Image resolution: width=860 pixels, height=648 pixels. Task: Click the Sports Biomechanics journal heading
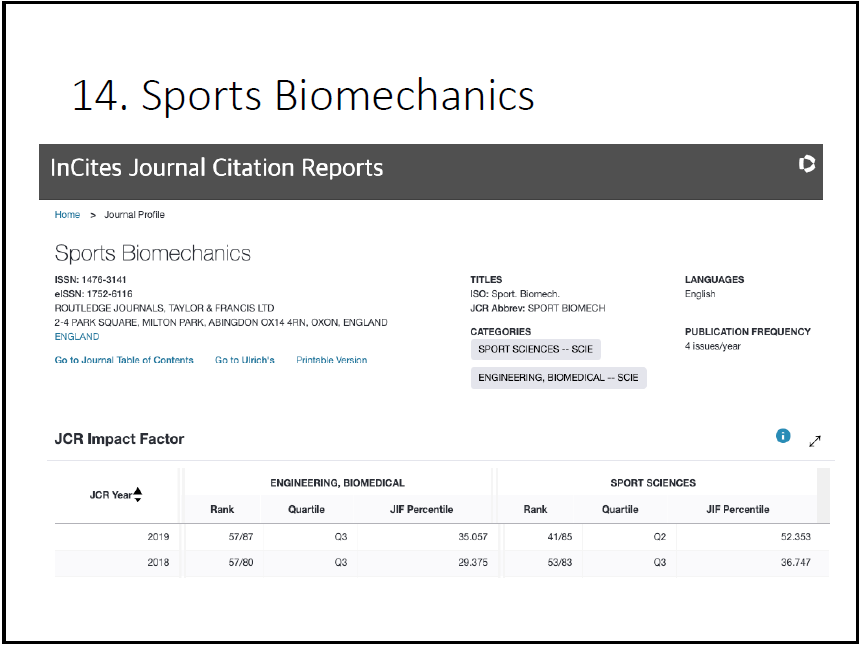[x=153, y=253]
